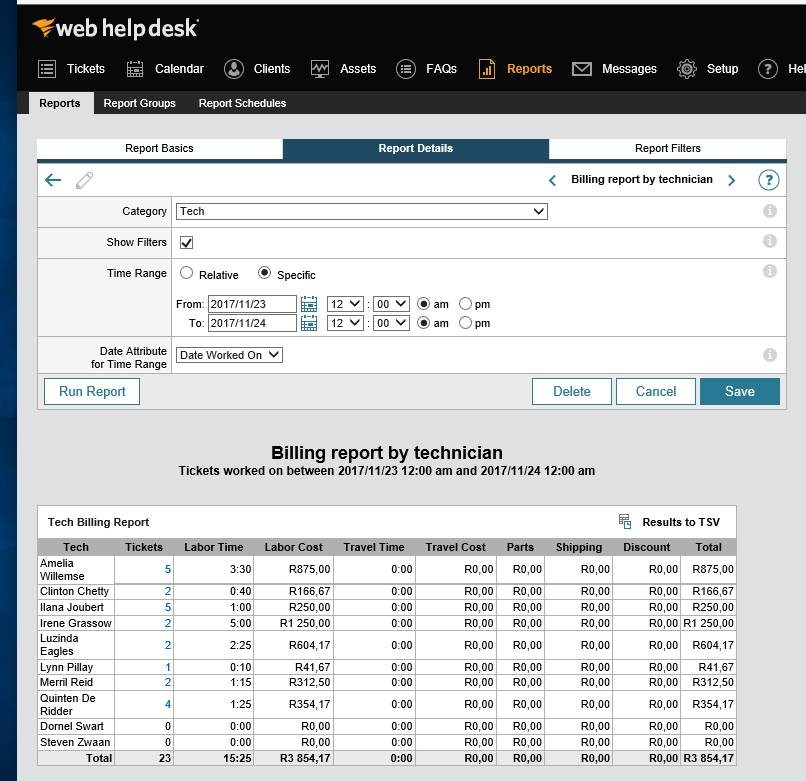Screen dimensions: 806x781
Task: Click the From date input field
Action: tap(252, 304)
